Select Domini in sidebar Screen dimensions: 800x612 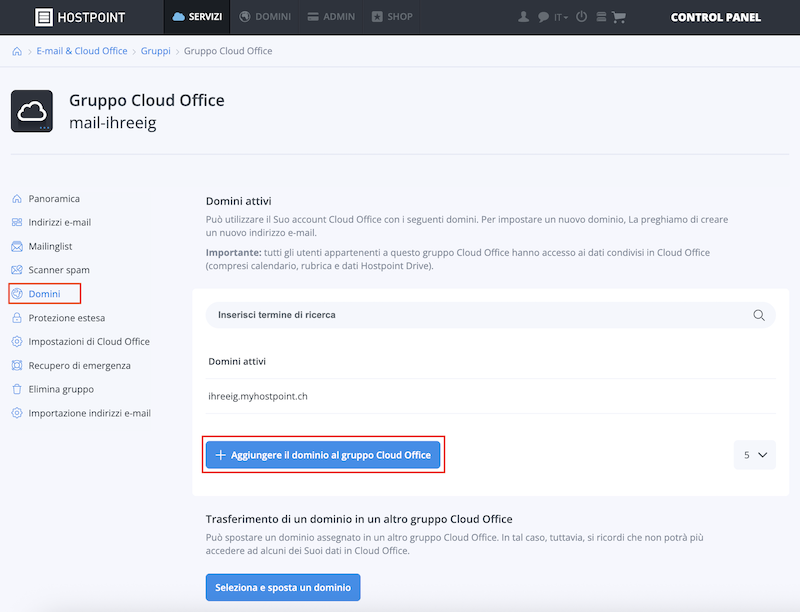pos(44,294)
